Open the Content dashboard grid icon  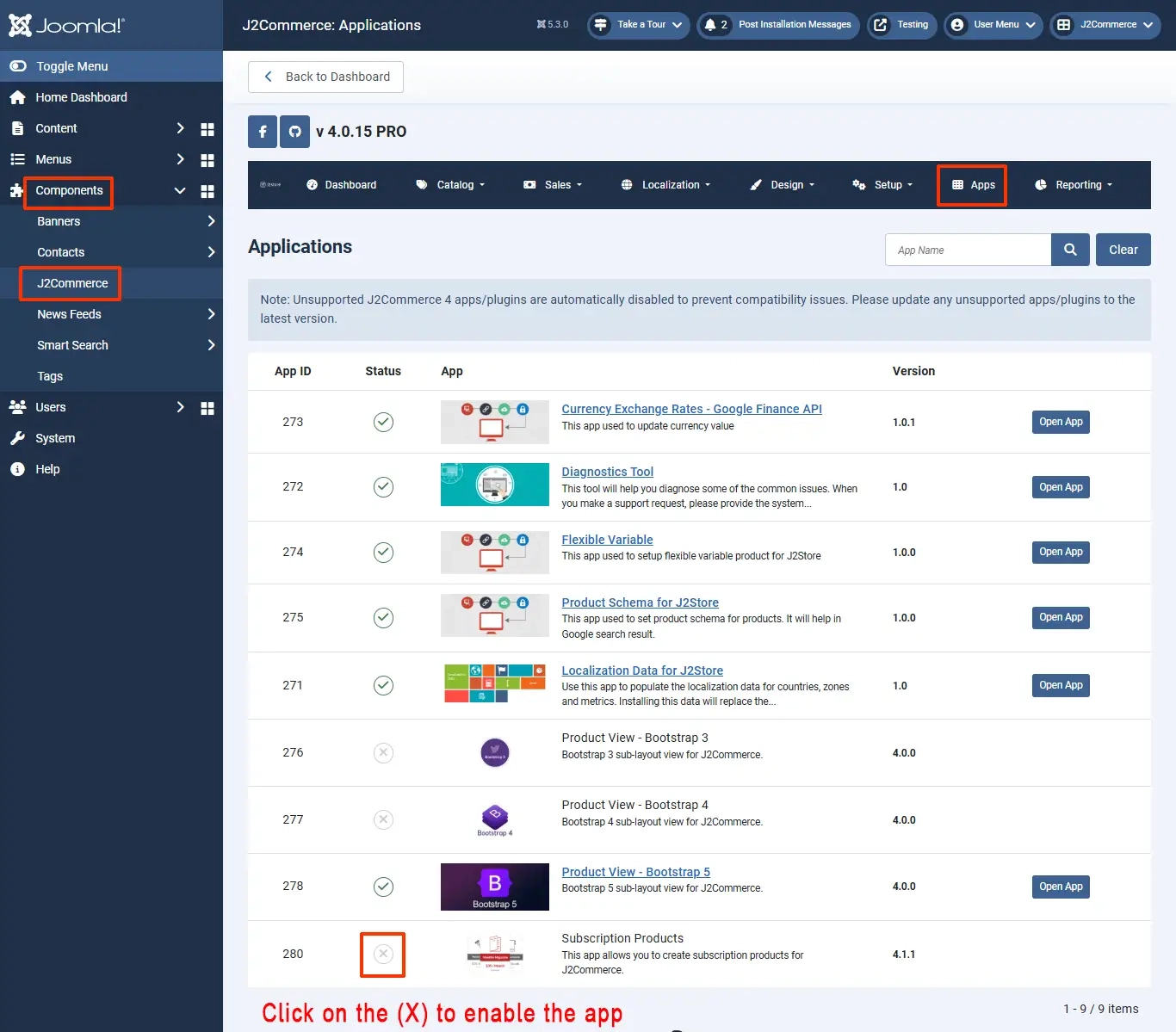coord(207,129)
